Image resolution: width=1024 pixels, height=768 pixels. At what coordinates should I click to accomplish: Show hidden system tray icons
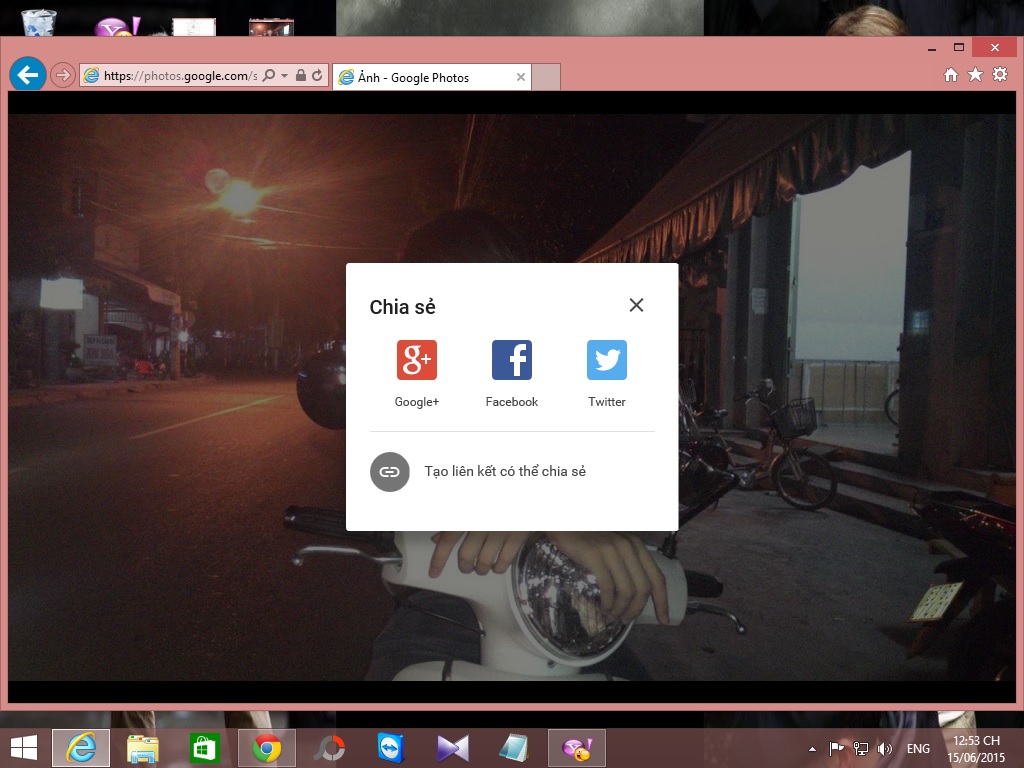812,748
